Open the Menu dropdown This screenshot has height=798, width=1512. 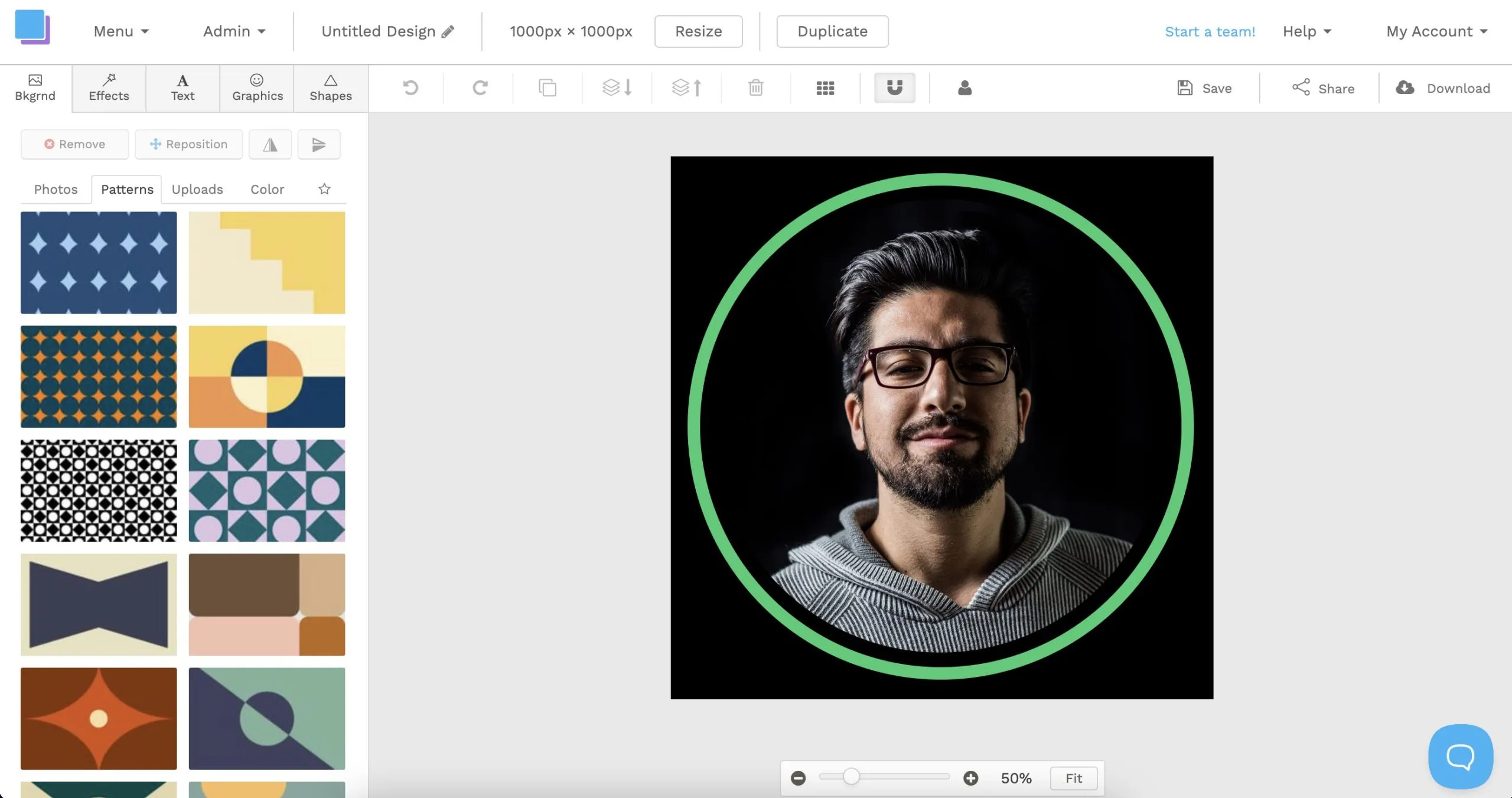(121, 31)
